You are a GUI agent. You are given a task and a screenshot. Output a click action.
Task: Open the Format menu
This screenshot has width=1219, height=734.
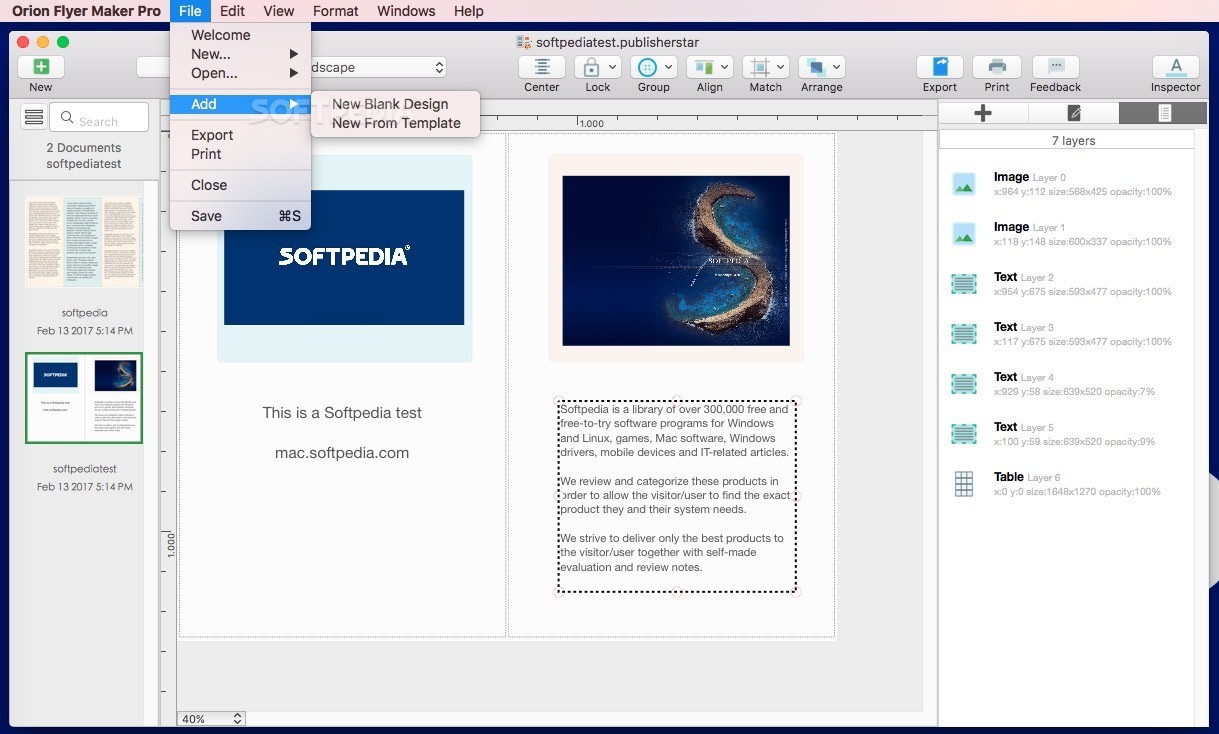tap(335, 11)
